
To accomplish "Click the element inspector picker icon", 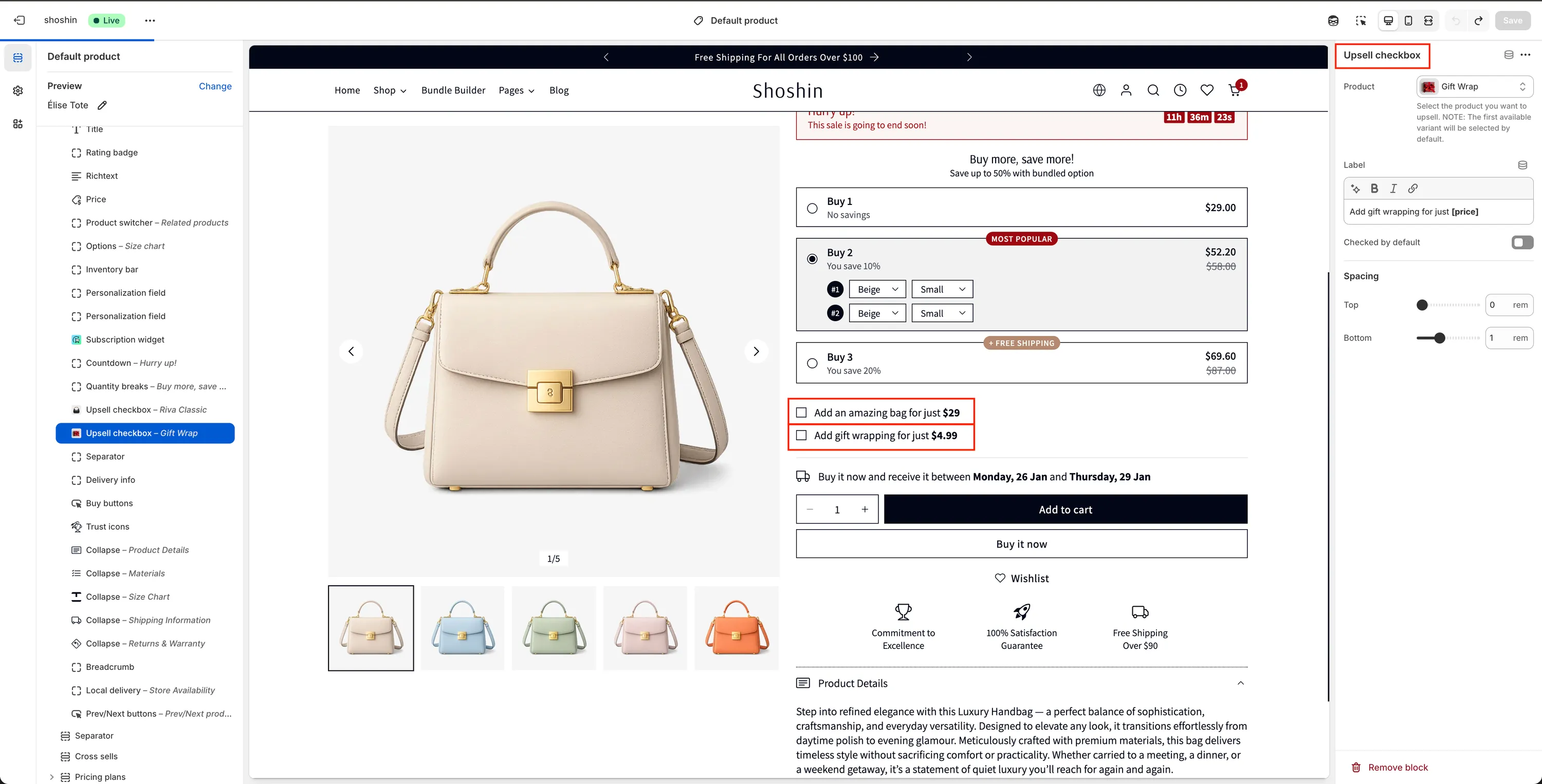I will (1361, 22).
